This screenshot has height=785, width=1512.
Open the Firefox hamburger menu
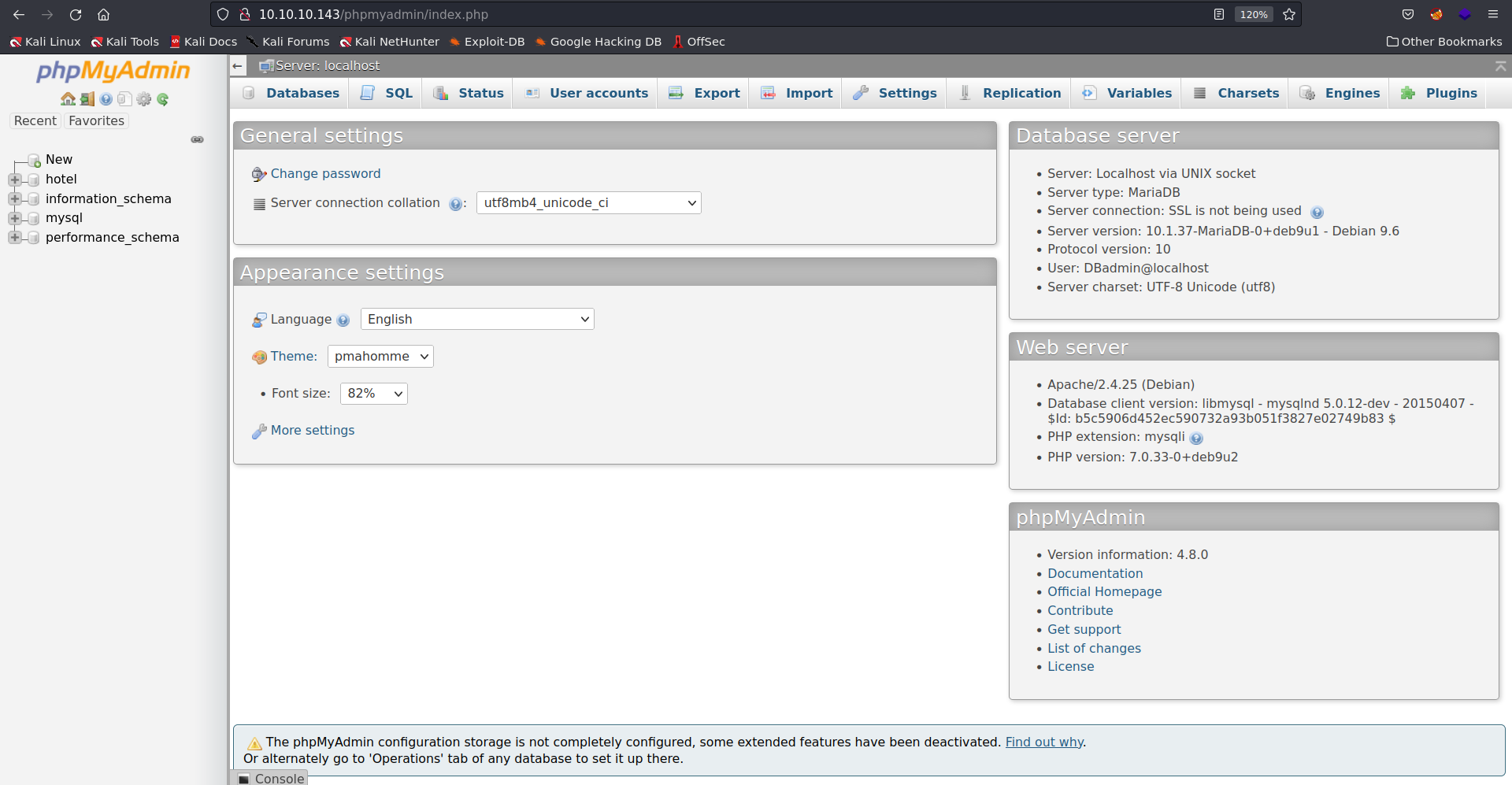pos(1492,14)
